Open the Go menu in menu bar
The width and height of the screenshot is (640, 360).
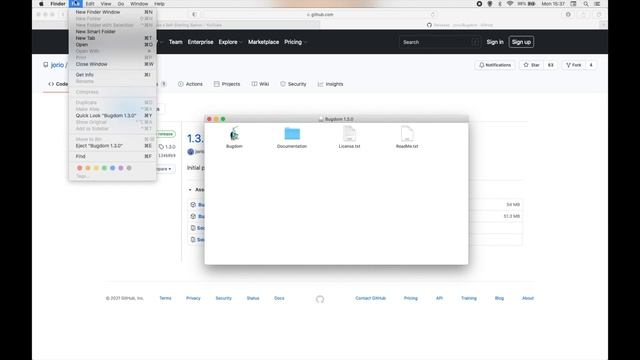121,4
